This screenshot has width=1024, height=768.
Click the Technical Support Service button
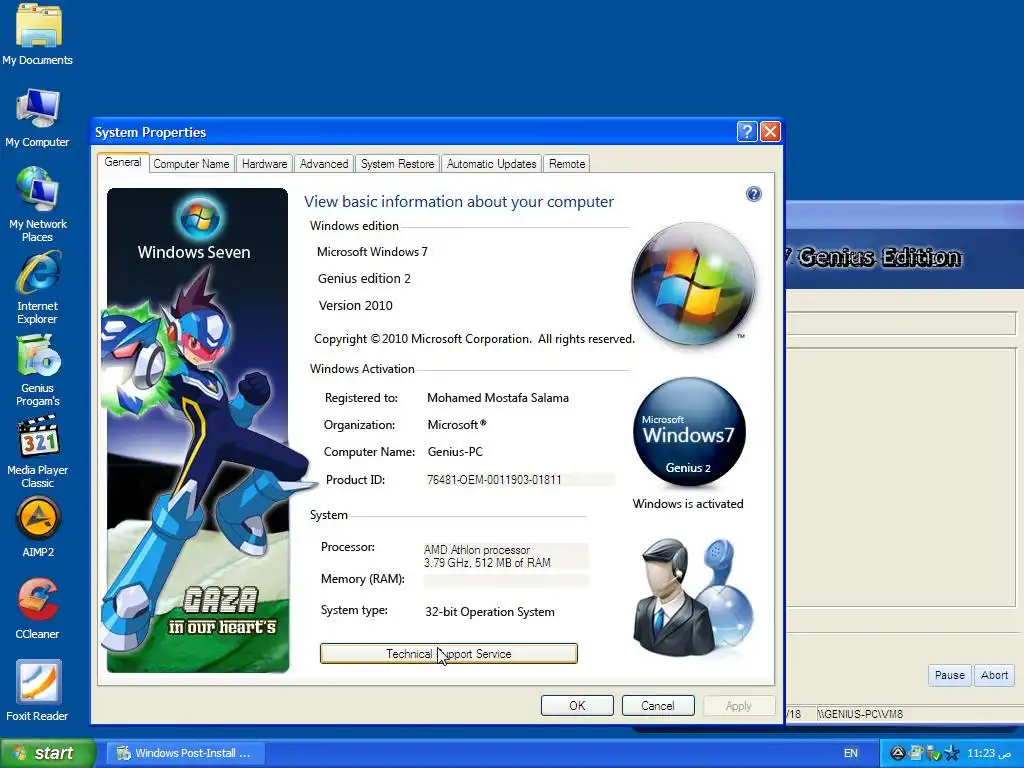coord(449,654)
